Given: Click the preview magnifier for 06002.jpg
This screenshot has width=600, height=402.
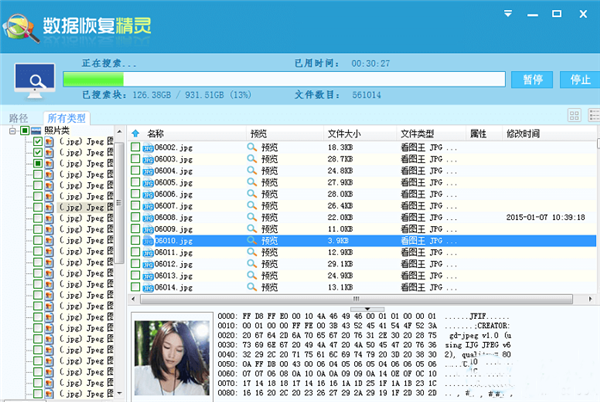Looking at the screenshot, I should 253,147.
